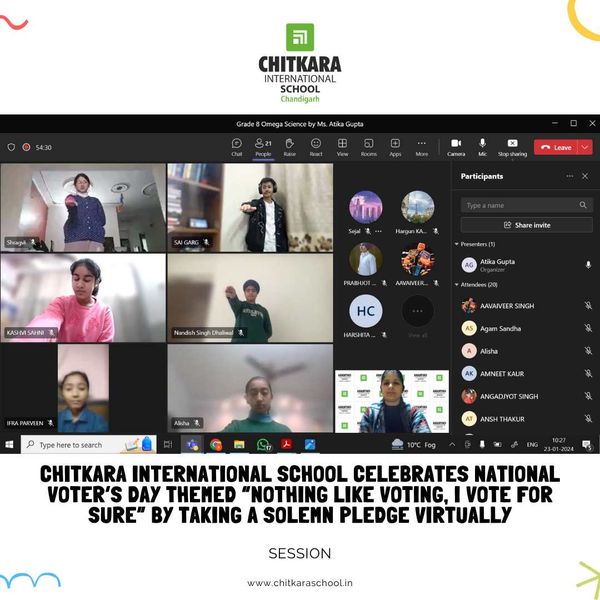Click View all participants ellipsis tile
Viewport: 600px width, 600px height.
pyautogui.click(x=417, y=311)
